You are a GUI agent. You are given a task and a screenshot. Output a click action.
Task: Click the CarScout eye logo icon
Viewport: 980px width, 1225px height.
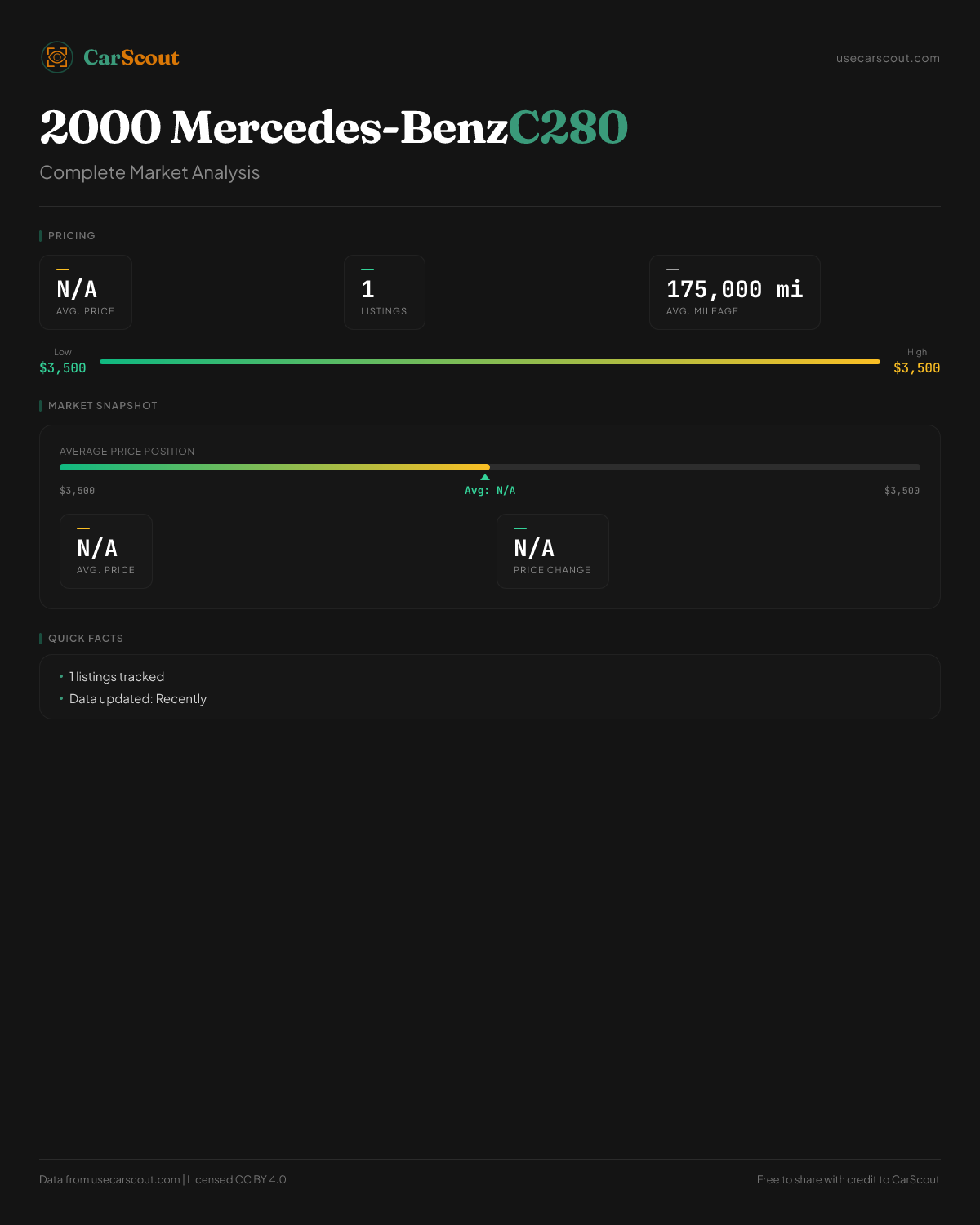click(x=57, y=57)
